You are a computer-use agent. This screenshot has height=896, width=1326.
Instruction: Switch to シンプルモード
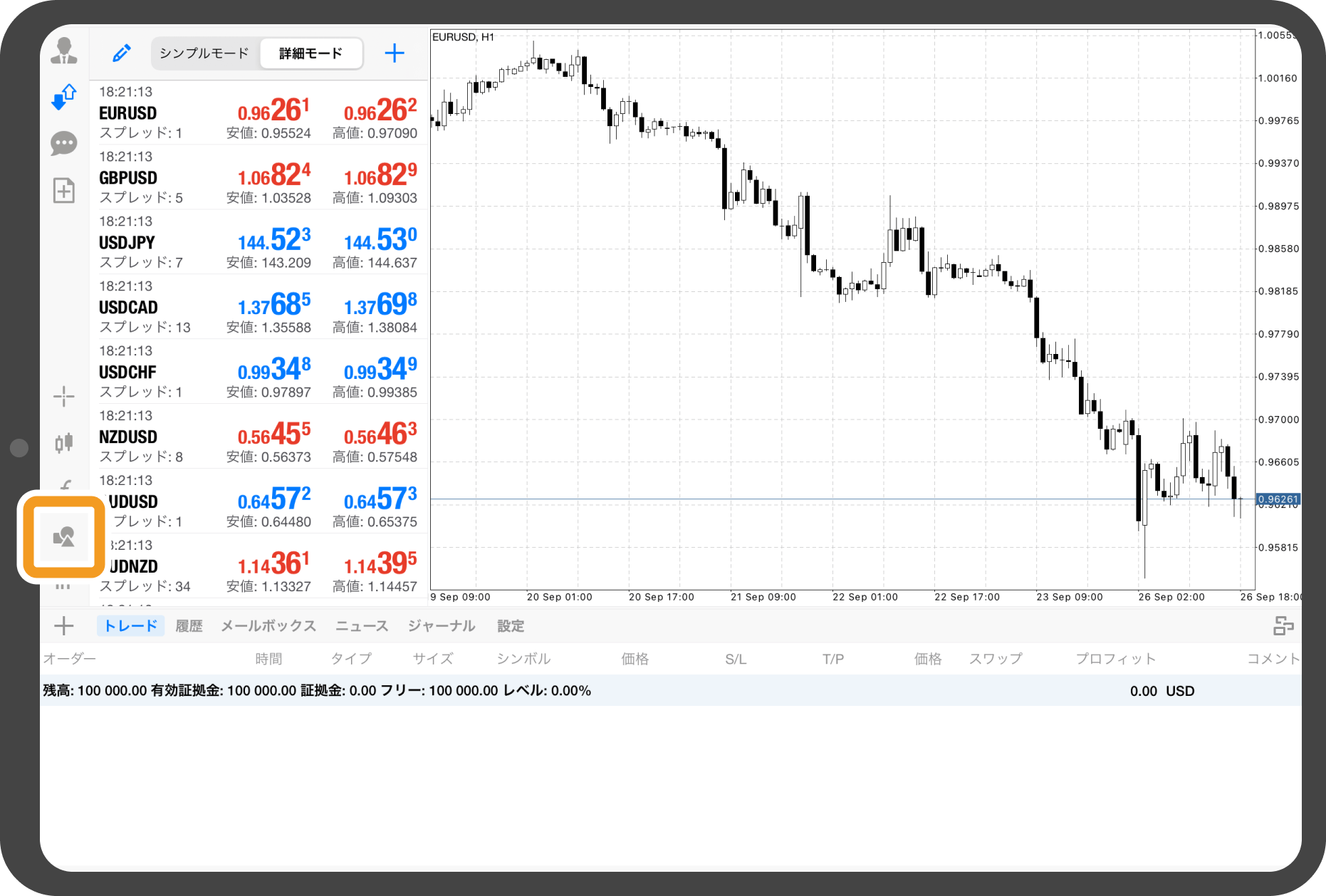pyautogui.click(x=204, y=53)
